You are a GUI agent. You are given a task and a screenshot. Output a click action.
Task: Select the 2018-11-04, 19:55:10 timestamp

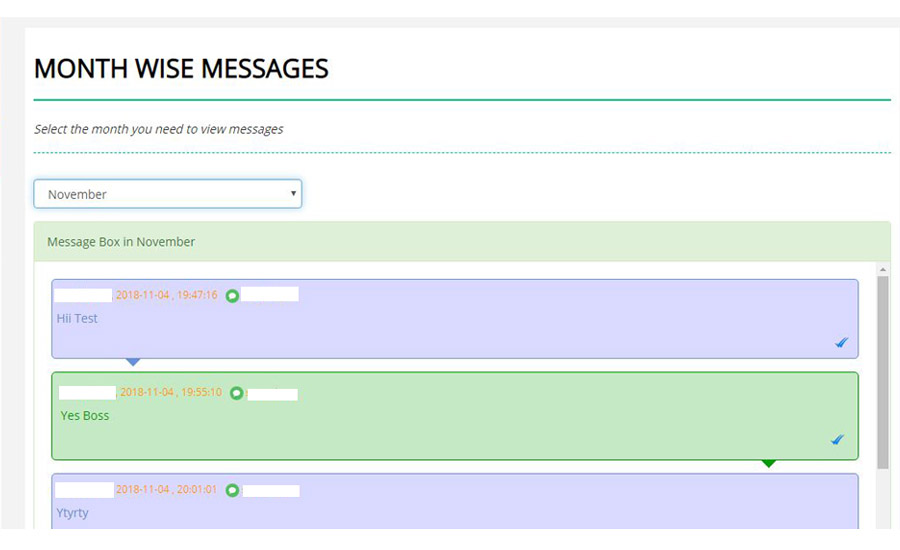(x=170, y=393)
